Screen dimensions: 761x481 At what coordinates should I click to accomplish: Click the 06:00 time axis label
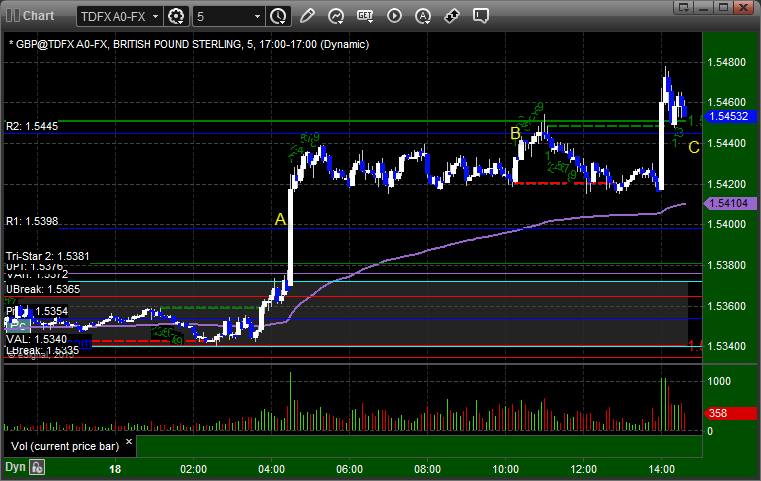(x=349, y=469)
